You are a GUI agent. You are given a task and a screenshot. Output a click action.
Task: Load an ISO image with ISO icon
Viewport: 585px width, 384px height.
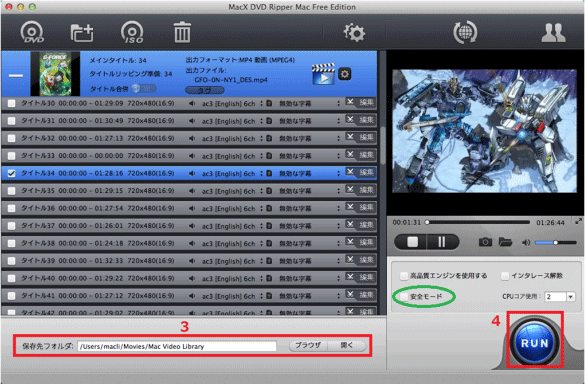pyautogui.click(x=132, y=32)
